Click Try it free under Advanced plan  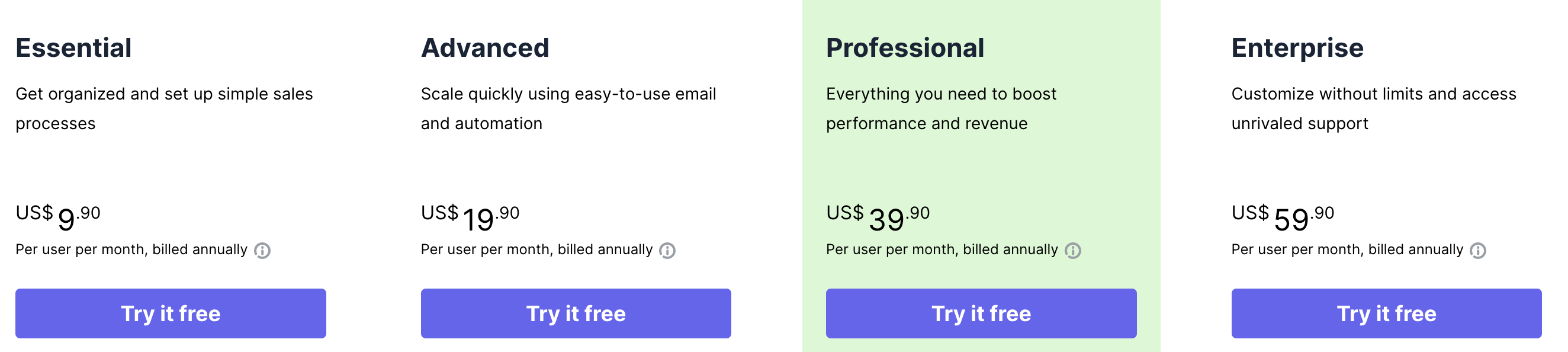[x=576, y=313]
